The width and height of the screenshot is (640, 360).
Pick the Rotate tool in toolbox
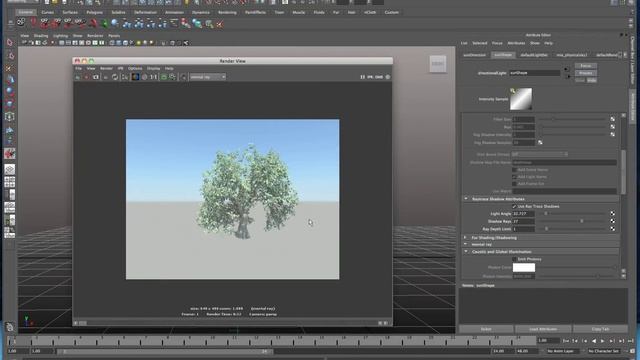click(10, 91)
